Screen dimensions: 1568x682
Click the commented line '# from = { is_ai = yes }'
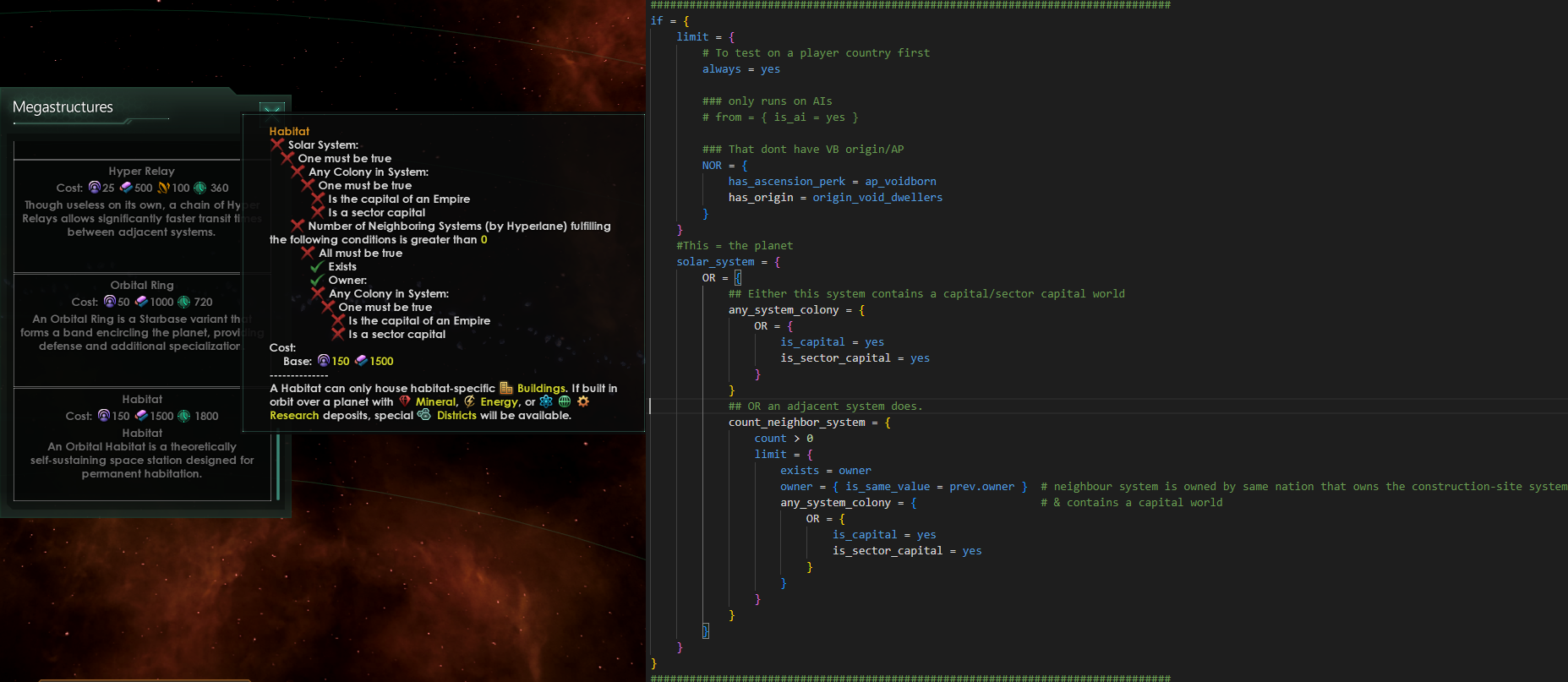pyautogui.click(x=780, y=117)
